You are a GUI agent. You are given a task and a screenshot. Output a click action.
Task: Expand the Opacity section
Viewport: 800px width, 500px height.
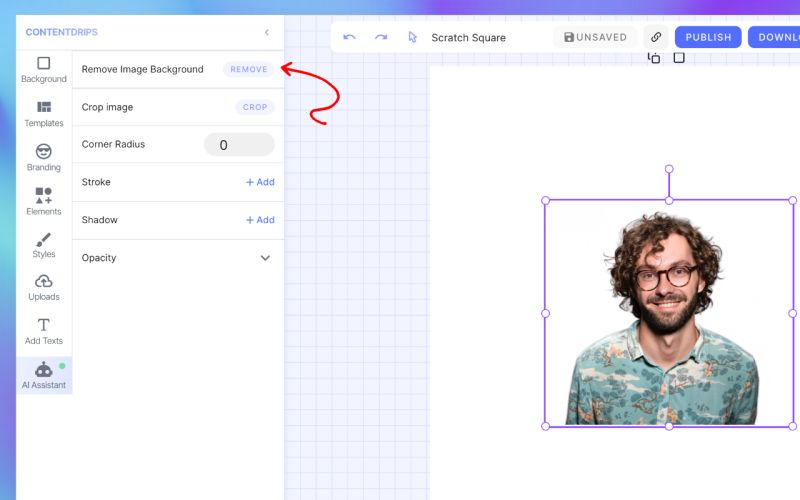[265, 258]
